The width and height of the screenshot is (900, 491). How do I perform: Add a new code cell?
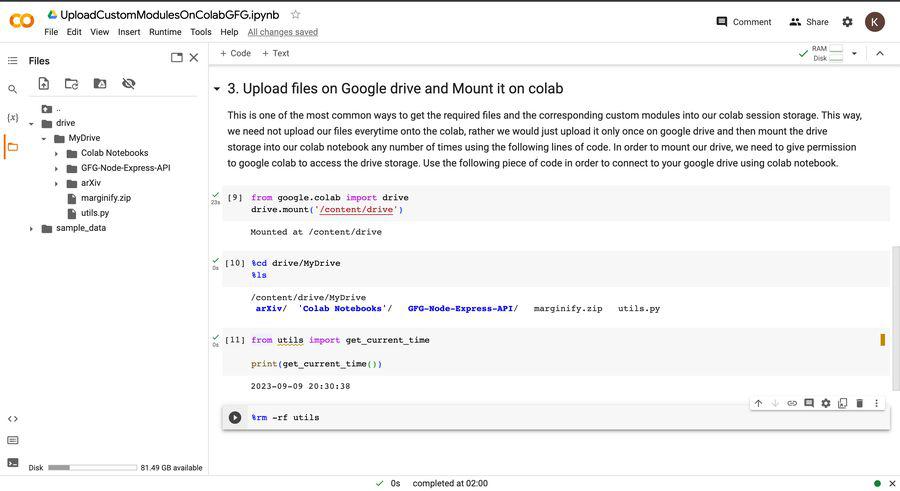(x=235, y=53)
